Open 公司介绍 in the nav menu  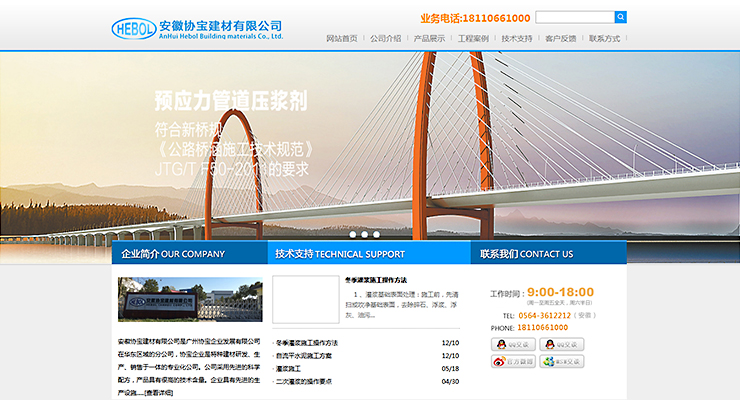[x=386, y=38]
